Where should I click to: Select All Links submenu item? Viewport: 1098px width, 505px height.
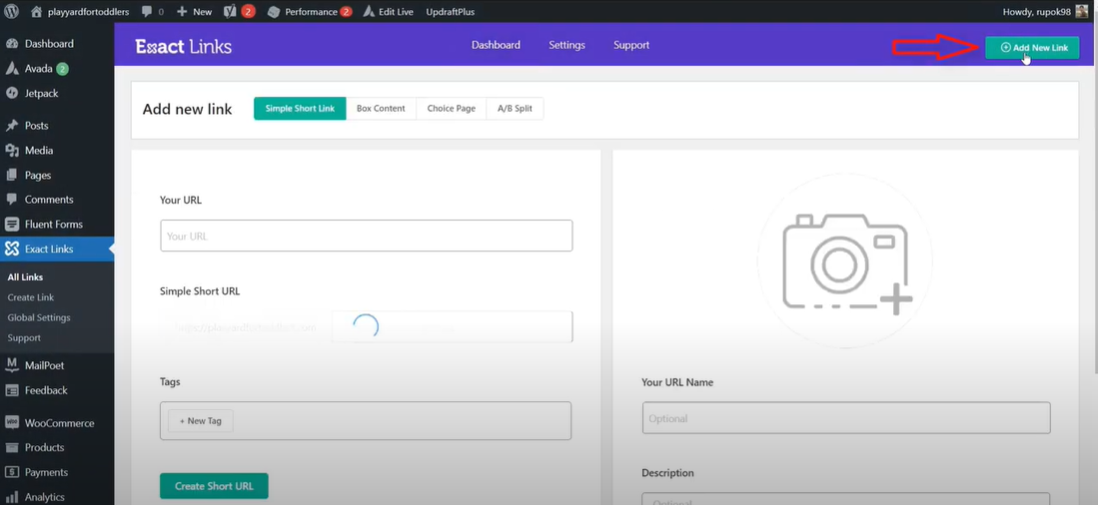point(25,277)
